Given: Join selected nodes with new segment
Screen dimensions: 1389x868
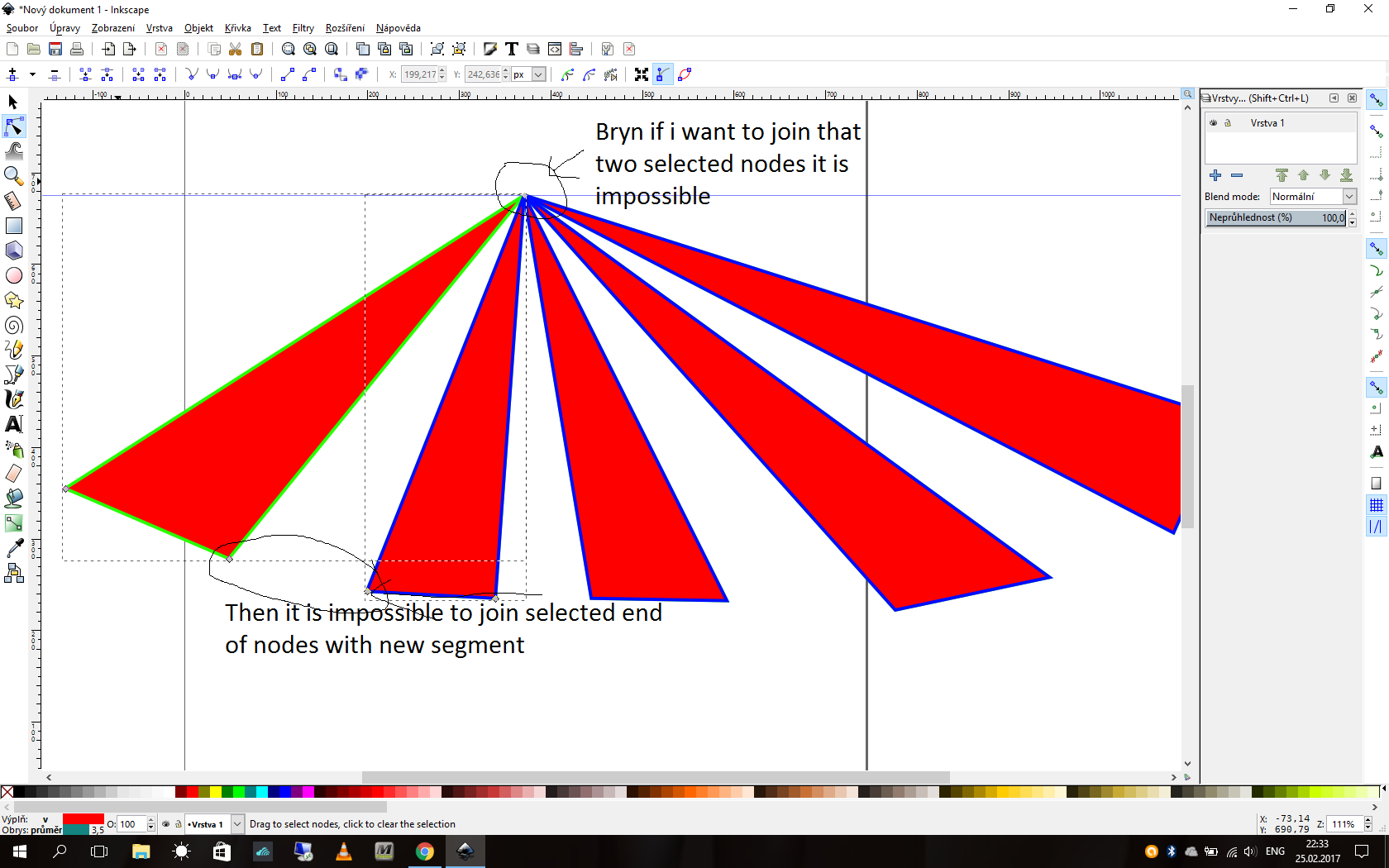Looking at the screenshot, I should (138, 74).
